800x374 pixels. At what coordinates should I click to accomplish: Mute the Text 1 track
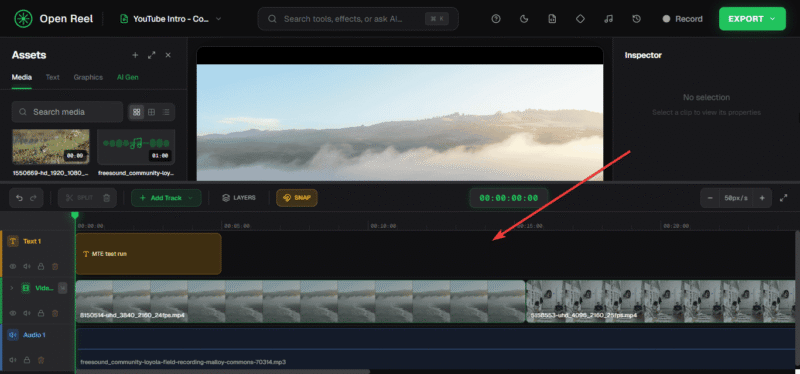point(27,266)
